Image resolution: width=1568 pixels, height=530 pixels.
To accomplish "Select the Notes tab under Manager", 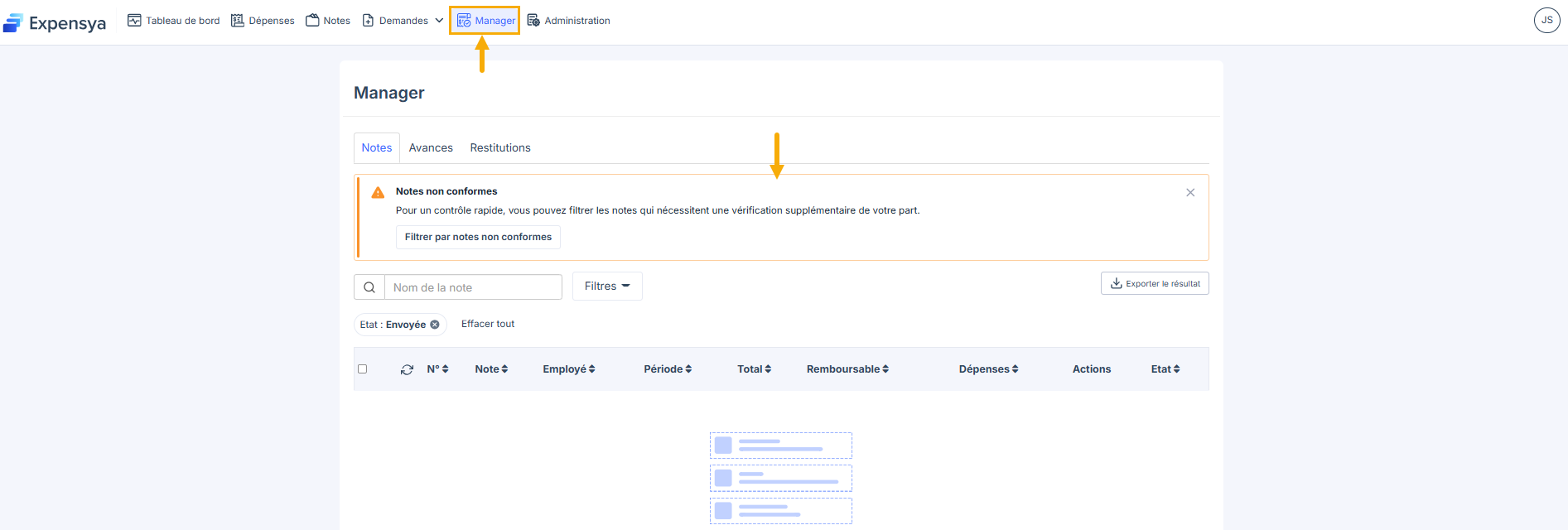I will point(377,147).
